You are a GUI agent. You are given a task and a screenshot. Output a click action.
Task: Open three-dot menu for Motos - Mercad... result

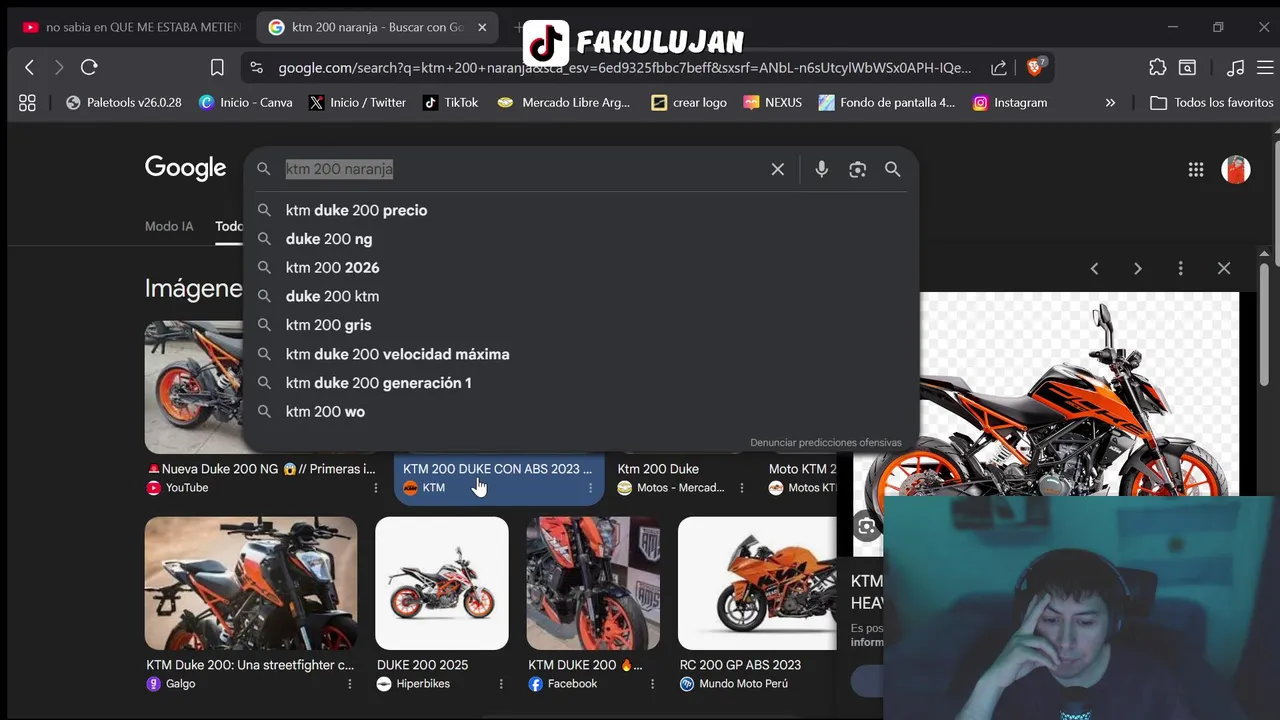(741, 488)
